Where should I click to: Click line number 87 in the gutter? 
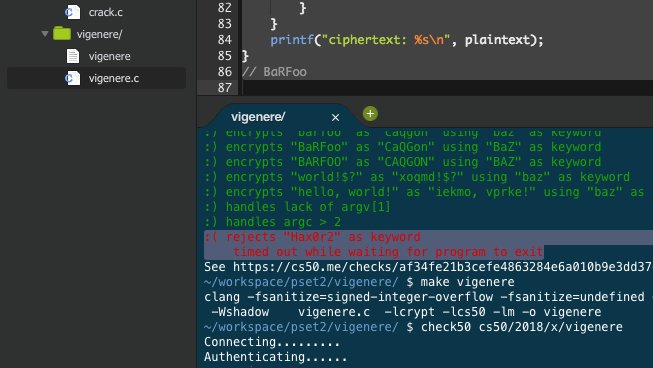[x=224, y=88]
